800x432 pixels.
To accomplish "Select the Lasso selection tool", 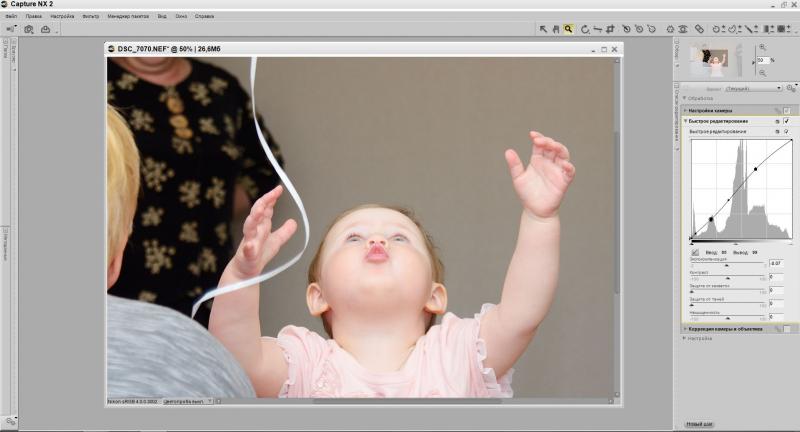I will coord(734,30).
